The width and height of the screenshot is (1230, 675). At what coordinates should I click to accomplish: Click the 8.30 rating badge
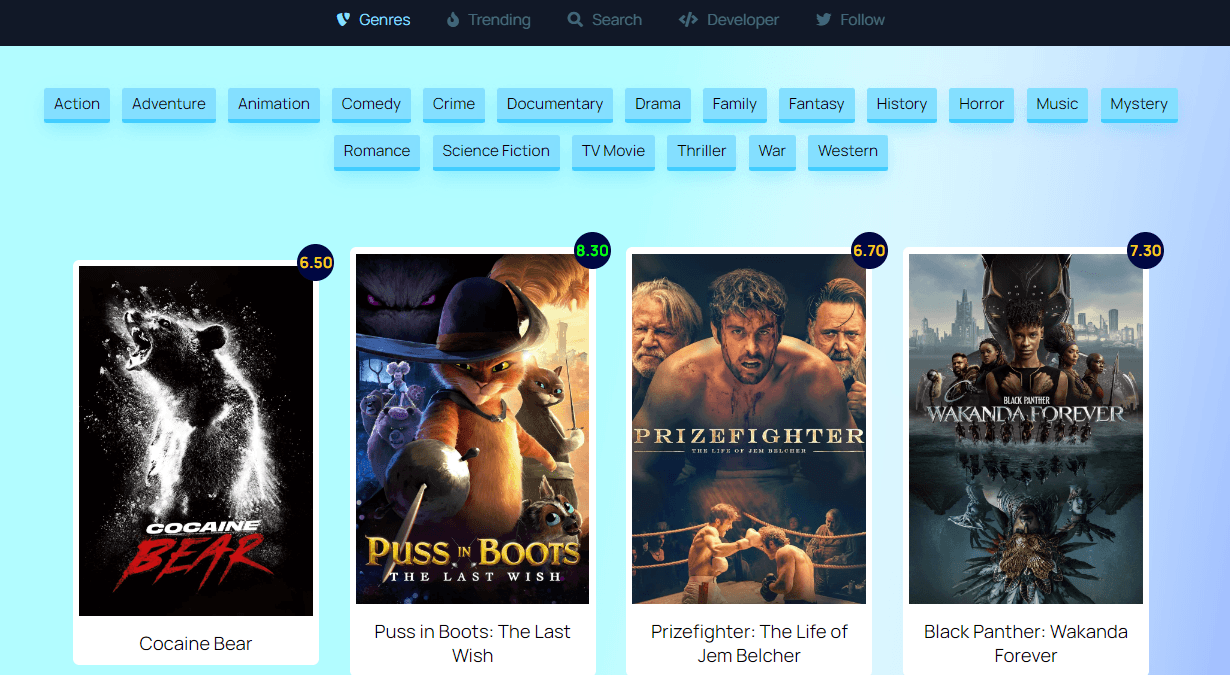pyautogui.click(x=591, y=251)
